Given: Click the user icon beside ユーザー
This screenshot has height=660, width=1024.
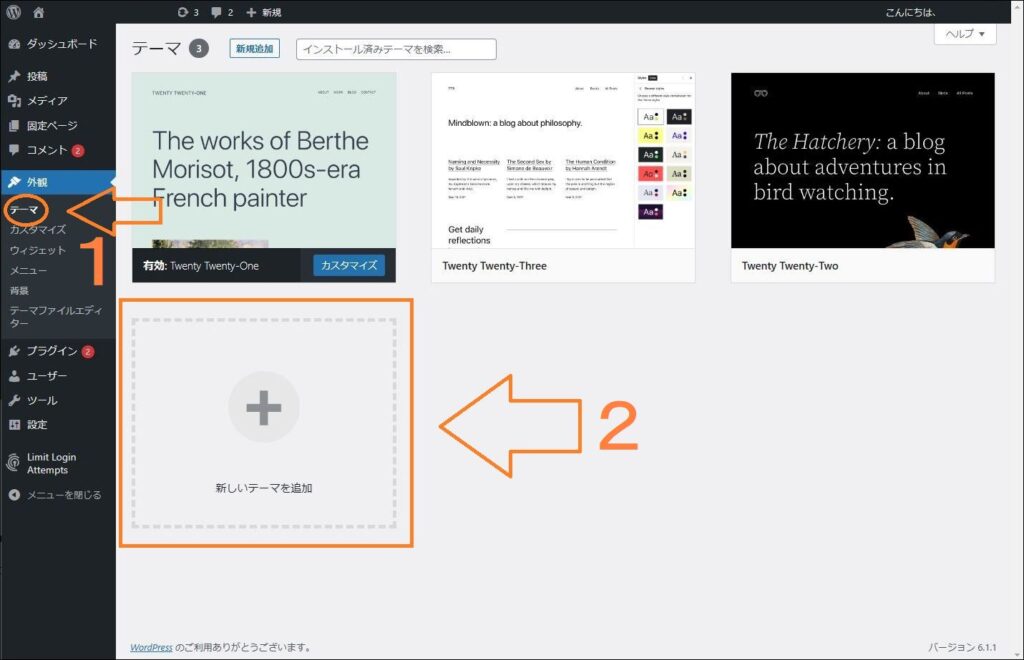Looking at the screenshot, I should [x=14, y=376].
